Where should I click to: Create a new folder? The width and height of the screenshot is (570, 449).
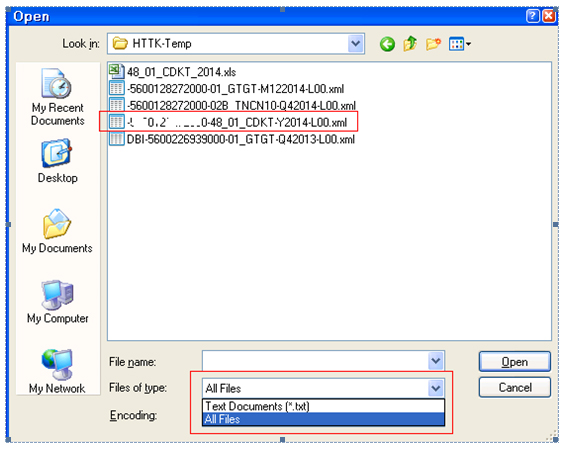coord(433,44)
